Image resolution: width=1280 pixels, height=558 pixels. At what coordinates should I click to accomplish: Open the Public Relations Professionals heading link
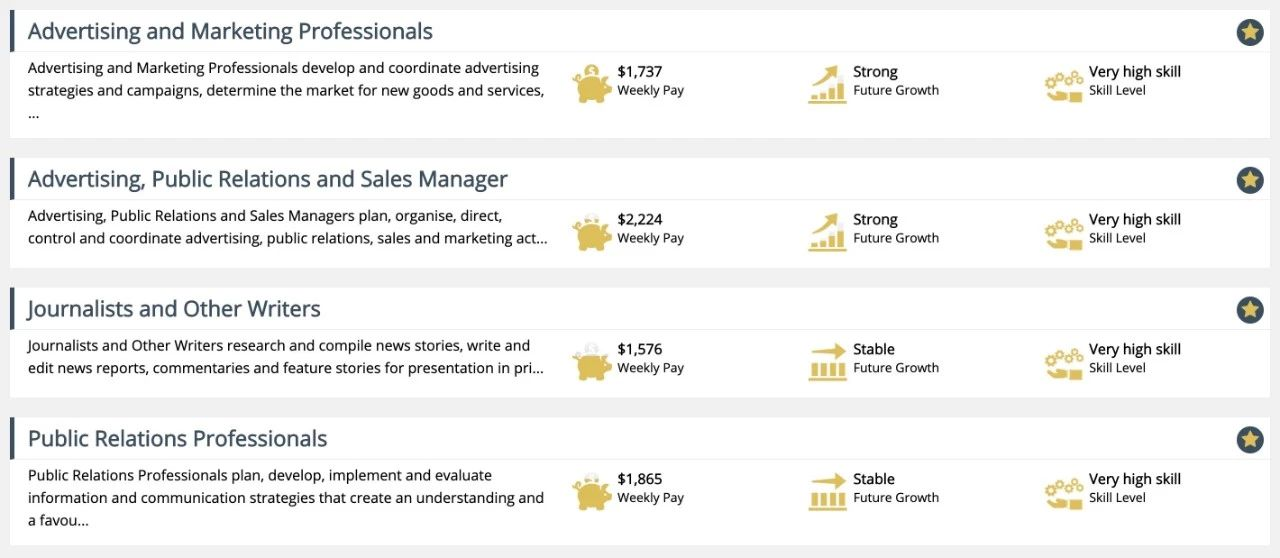(x=177, y=439)
